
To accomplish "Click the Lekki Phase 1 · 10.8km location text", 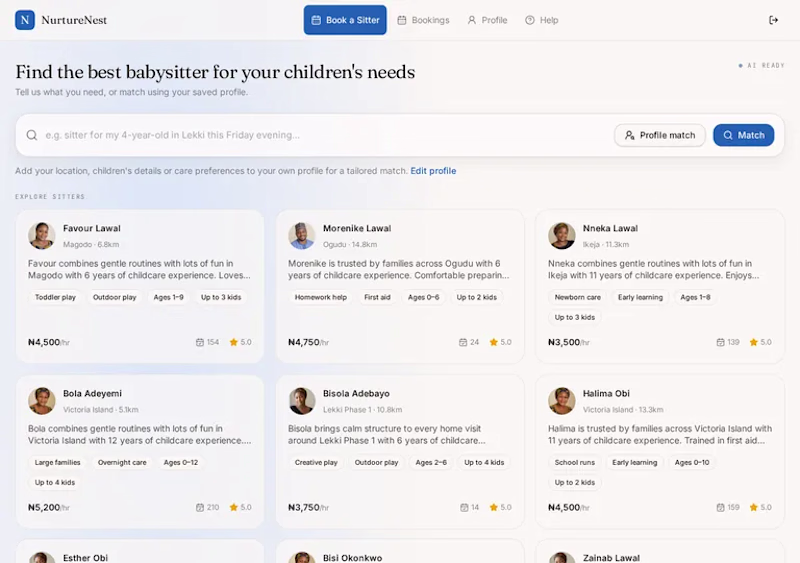I will click(x=362, y=410).
